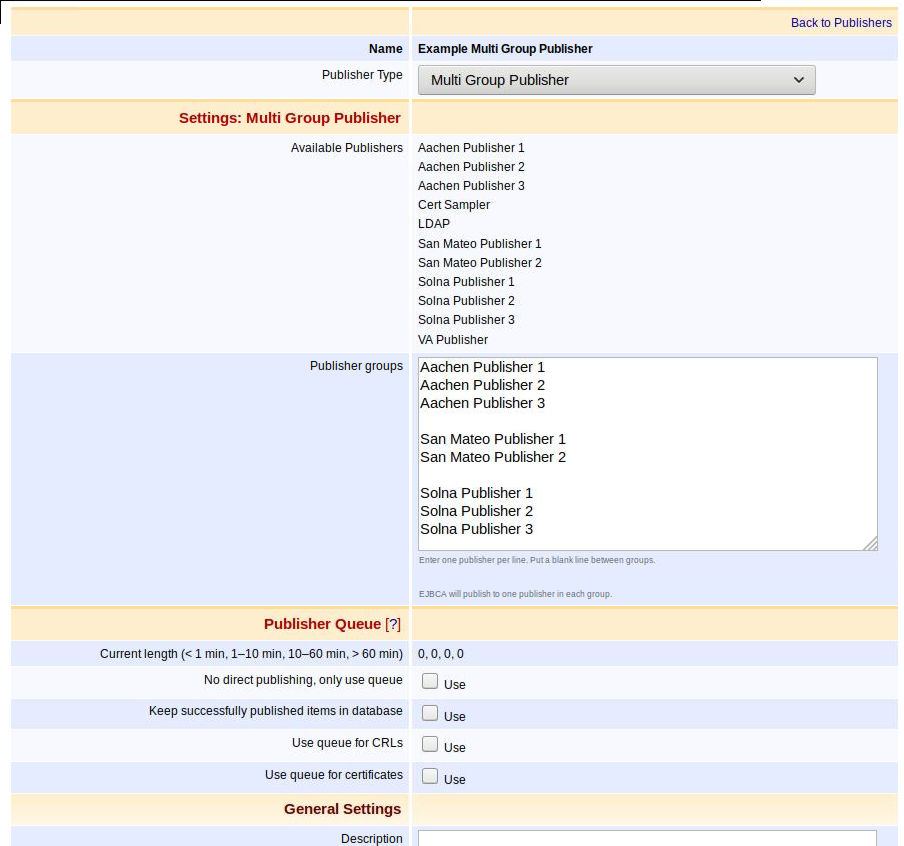Click the Back to Publishers link

840,23
